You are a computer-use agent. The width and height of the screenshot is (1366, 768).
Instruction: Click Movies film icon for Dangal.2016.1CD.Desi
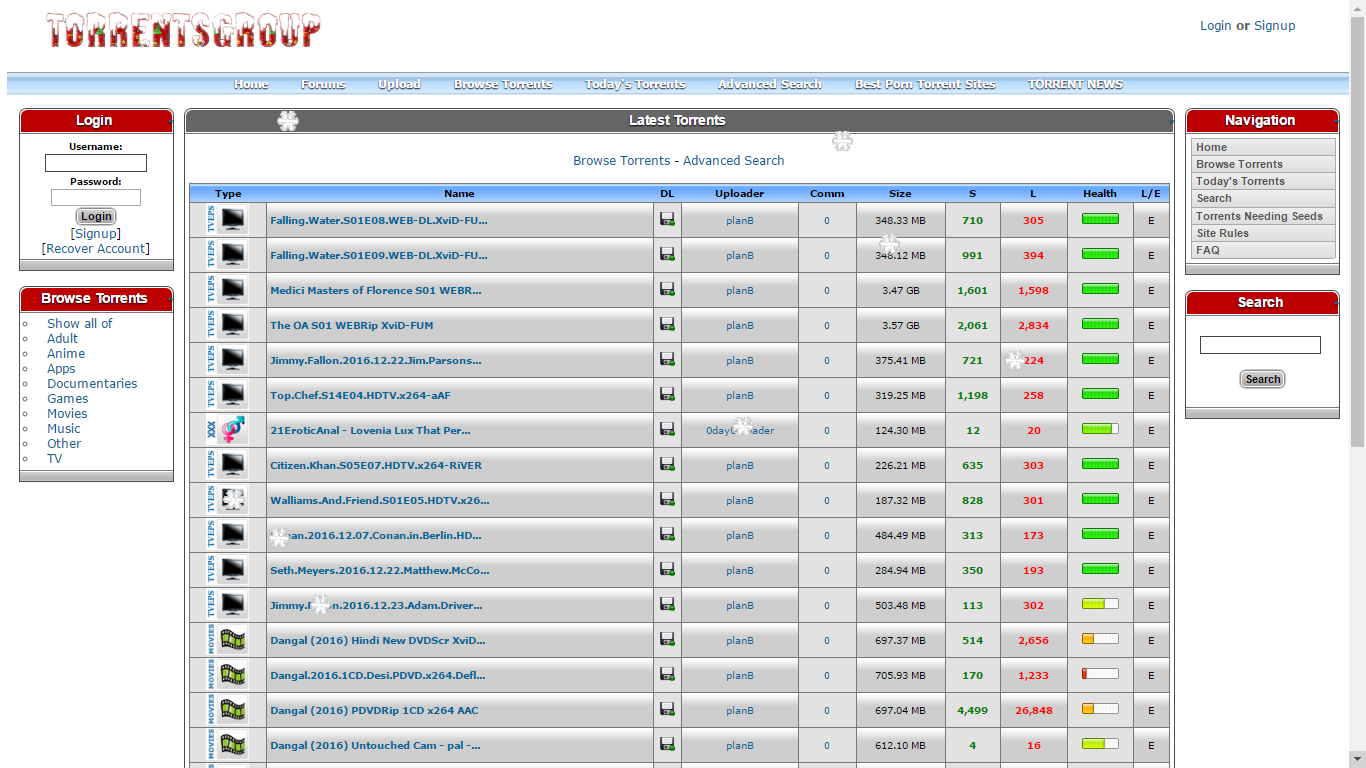[227, 675]
